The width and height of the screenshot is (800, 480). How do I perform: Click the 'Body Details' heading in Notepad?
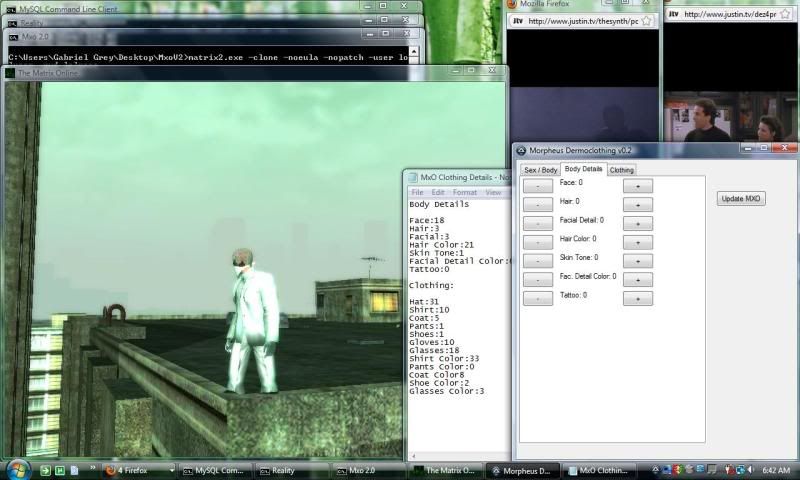pos(439,204)
